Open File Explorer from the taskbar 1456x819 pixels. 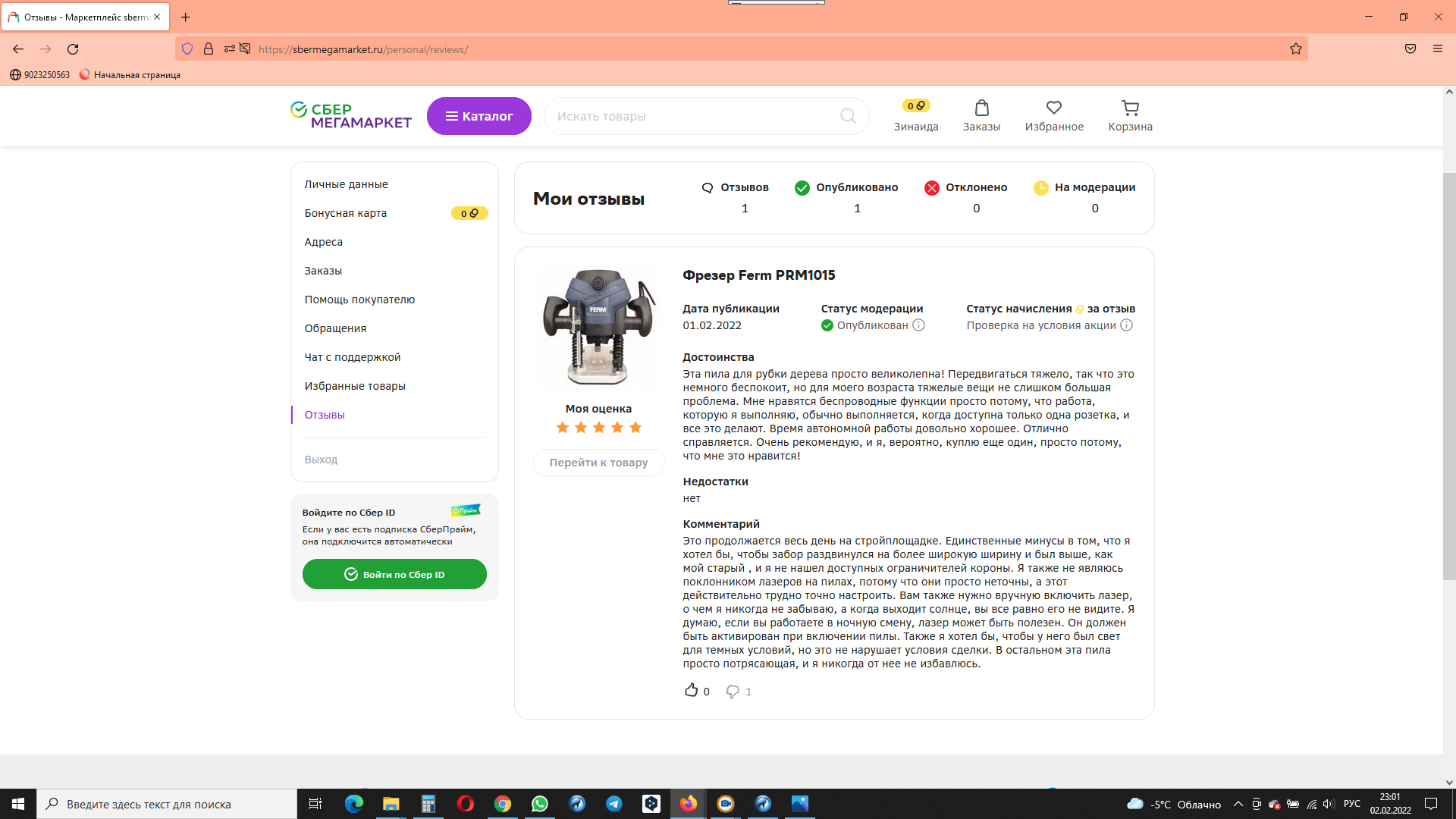click(x=391, y=804)
